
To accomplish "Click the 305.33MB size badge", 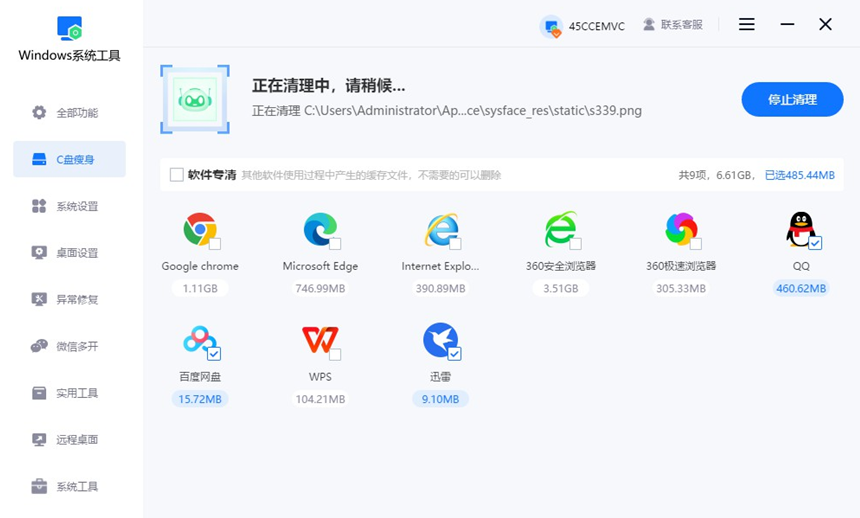I will point(681,288).
